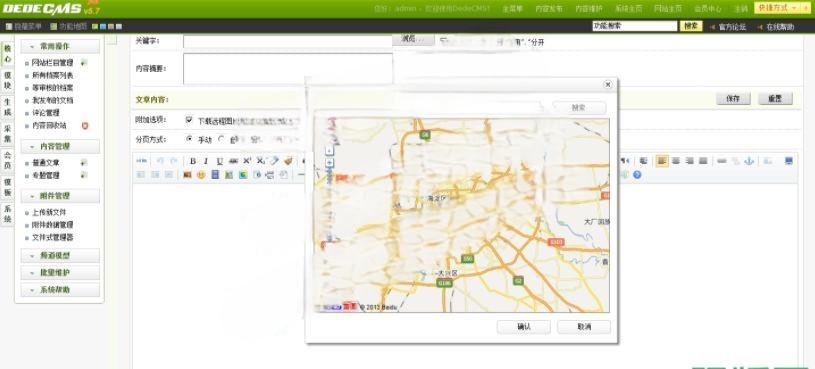Viewport: 815px width, 369px height.
Task: Open 所有档案列表 in sidebar
Action: pyautogui.click(x=52, y=75)
